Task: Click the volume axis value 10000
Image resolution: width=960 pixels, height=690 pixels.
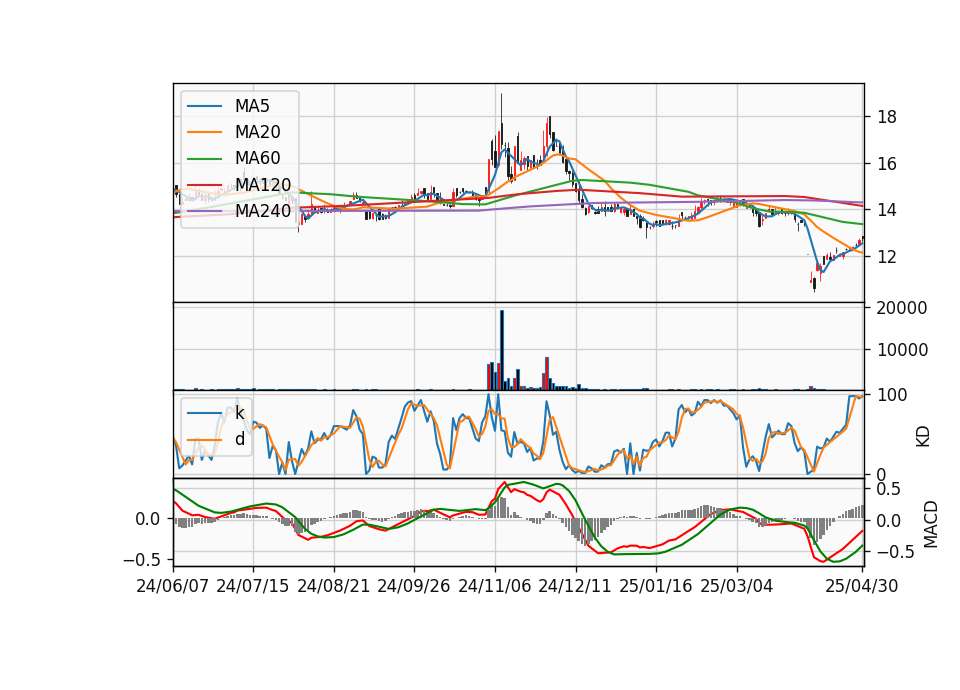Action: point(902,350)
